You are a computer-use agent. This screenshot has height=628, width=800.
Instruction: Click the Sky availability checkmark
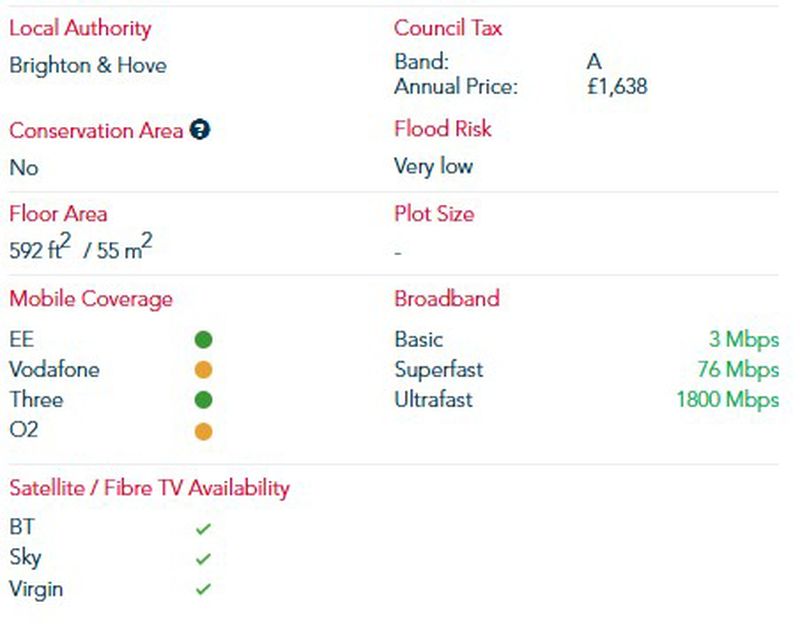pos(204,559)
